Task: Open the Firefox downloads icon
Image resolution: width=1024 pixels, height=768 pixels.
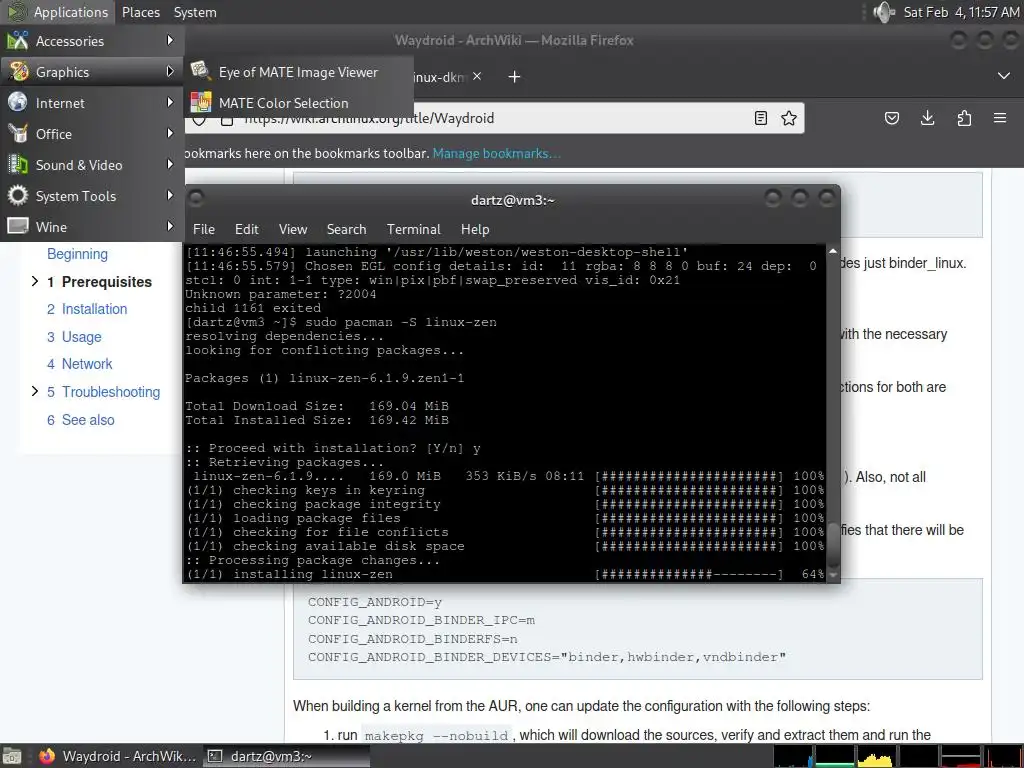Action: 927,118
